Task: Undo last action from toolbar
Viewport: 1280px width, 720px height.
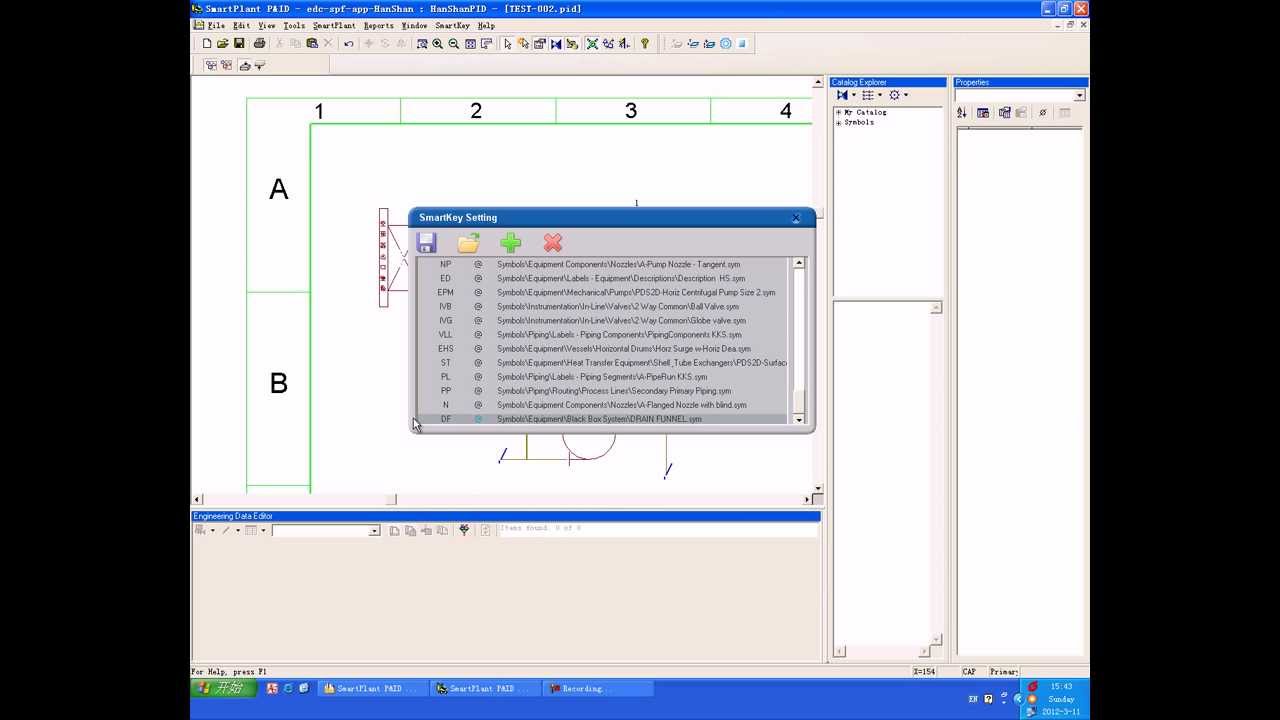Action: tap(349, 44)
